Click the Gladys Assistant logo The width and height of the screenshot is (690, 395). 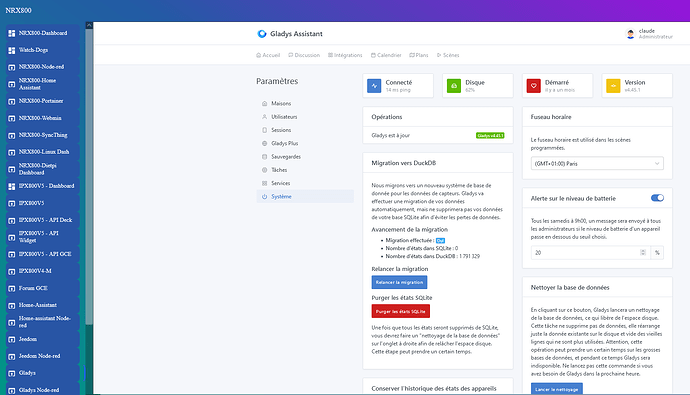click(x=290, y=34)
